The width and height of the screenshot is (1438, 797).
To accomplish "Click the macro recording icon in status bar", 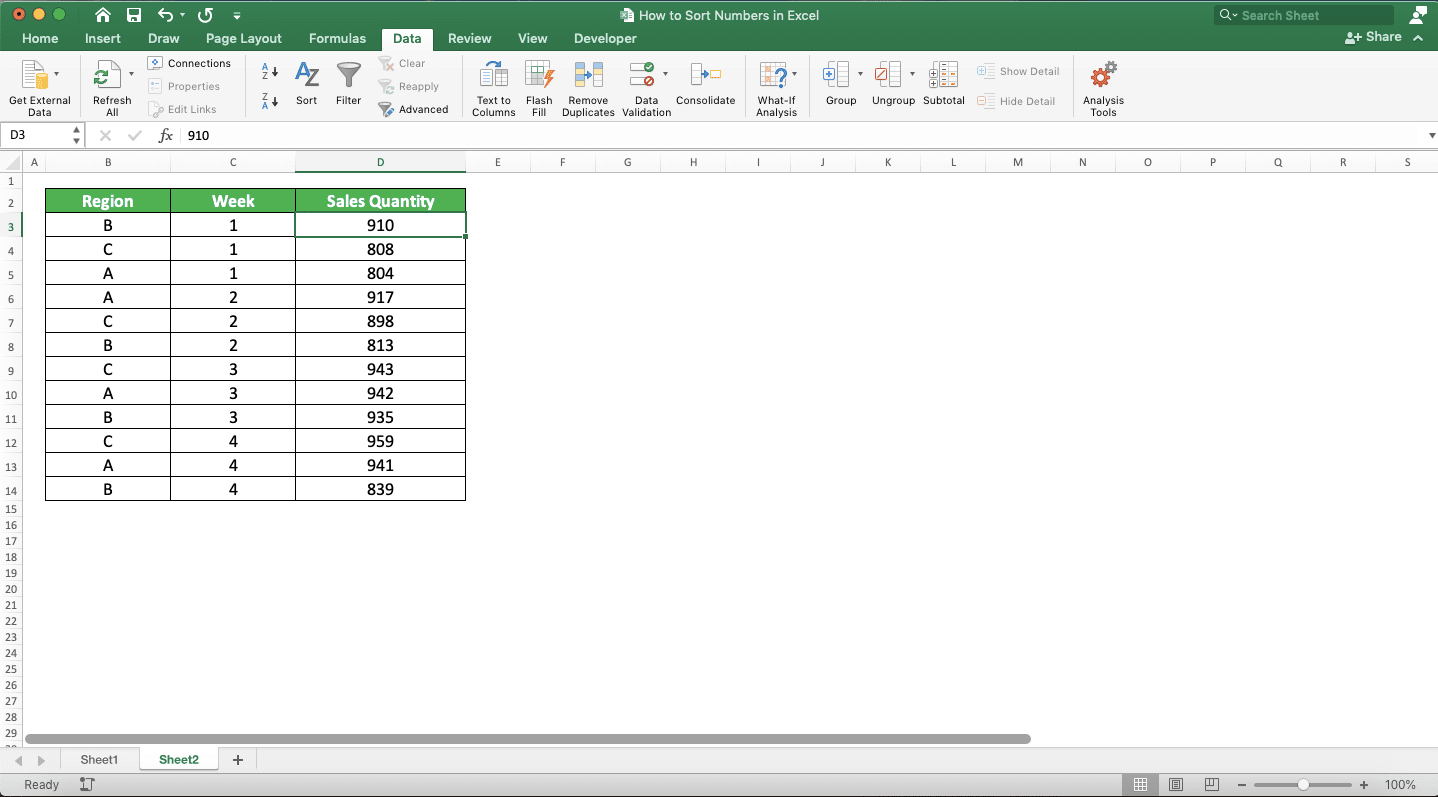I will click(87, 785).
